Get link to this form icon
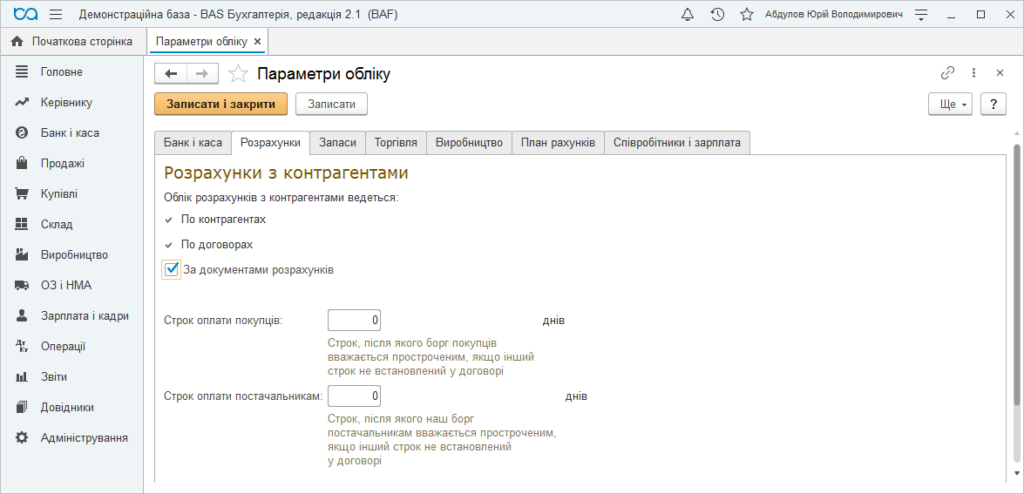Viewport: 1024px width, 494px height. (947, 73)
